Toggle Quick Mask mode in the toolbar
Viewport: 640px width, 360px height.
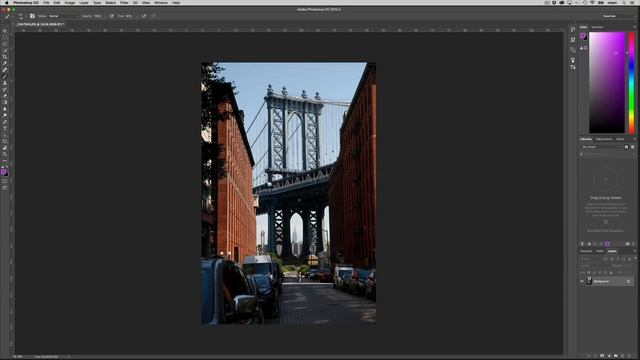5,181
